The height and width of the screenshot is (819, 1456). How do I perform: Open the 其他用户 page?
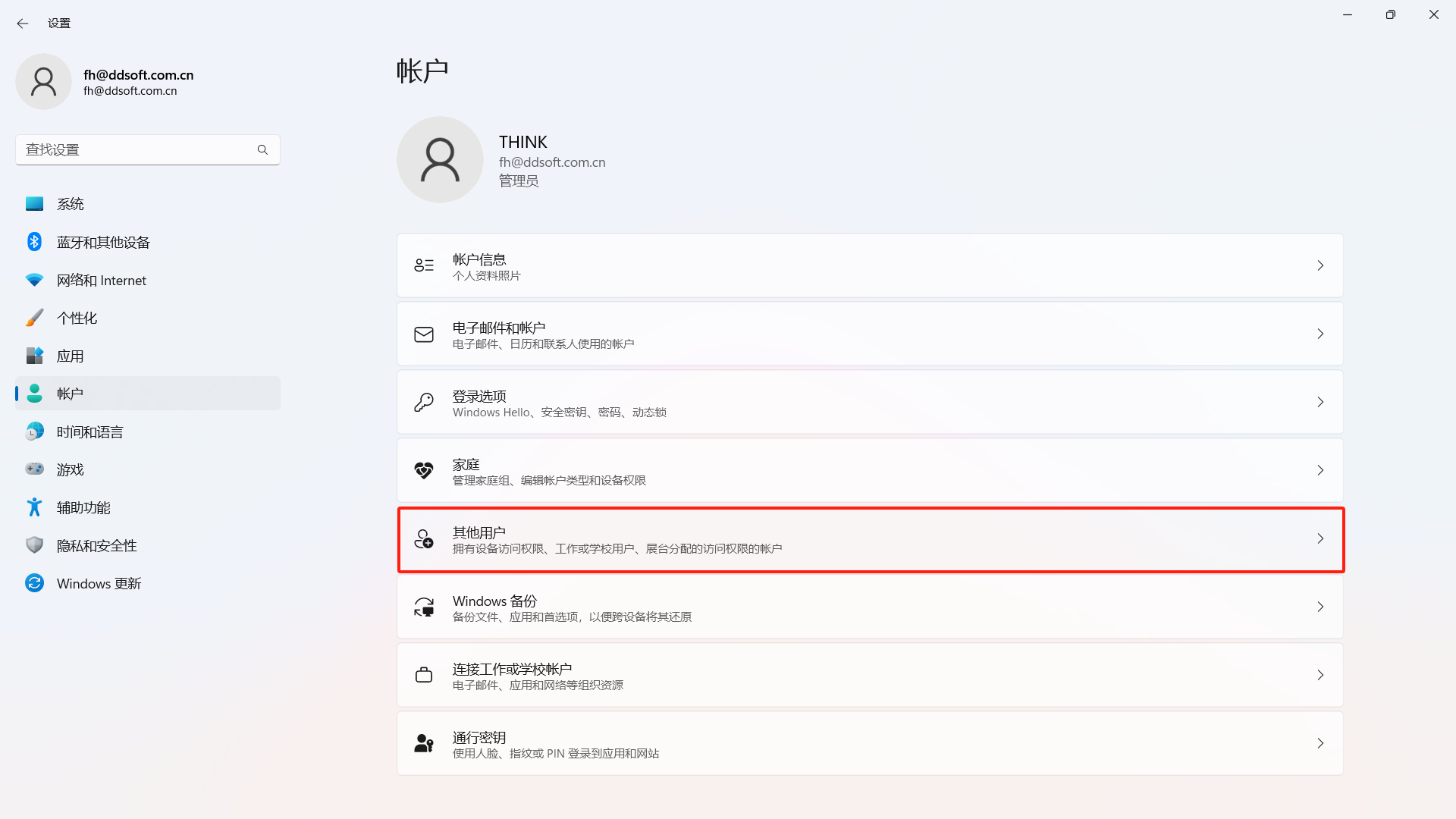(870, 538)
